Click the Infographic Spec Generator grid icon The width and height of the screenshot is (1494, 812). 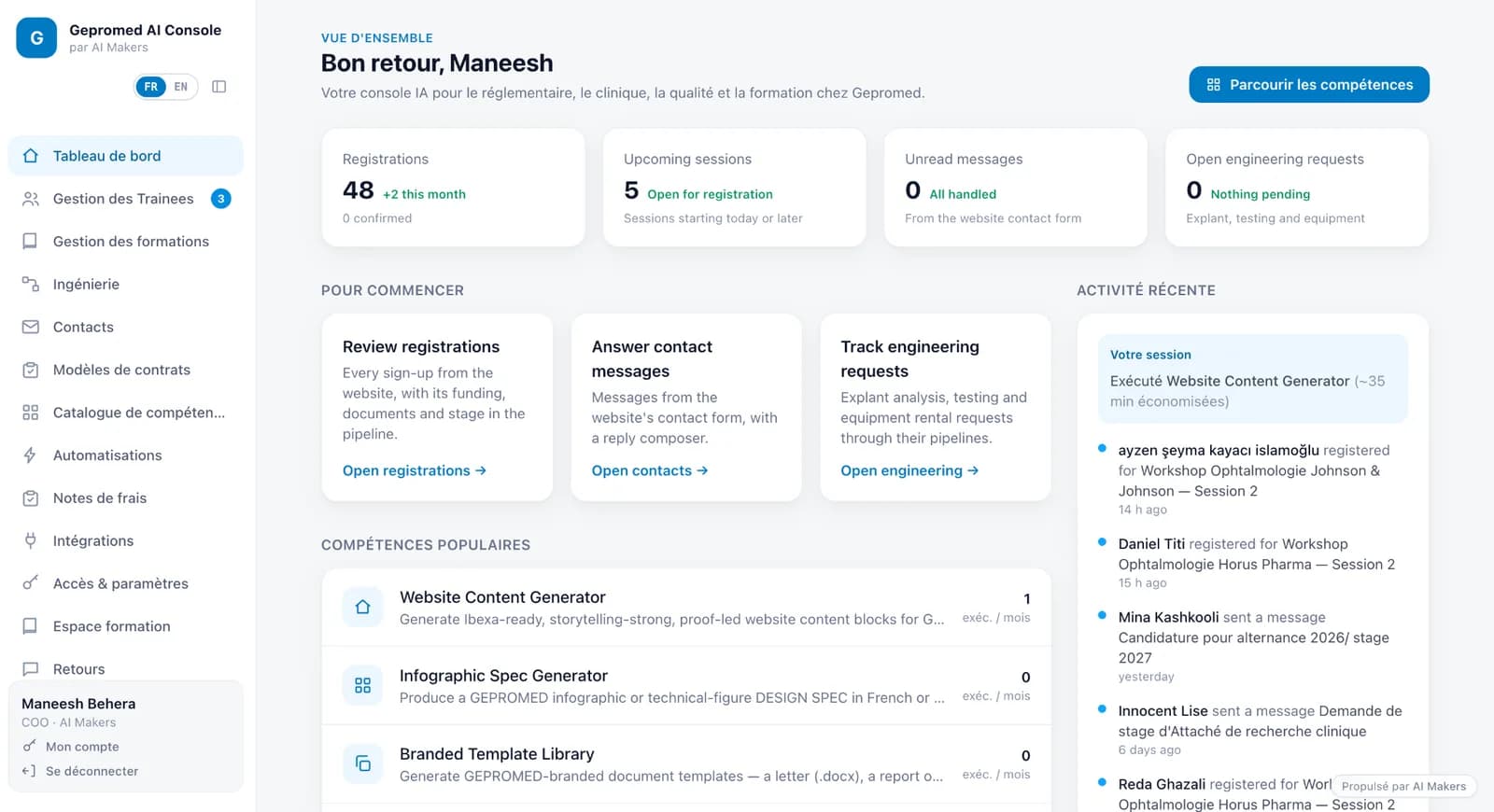pyautogui.click(x=363, y=686)
